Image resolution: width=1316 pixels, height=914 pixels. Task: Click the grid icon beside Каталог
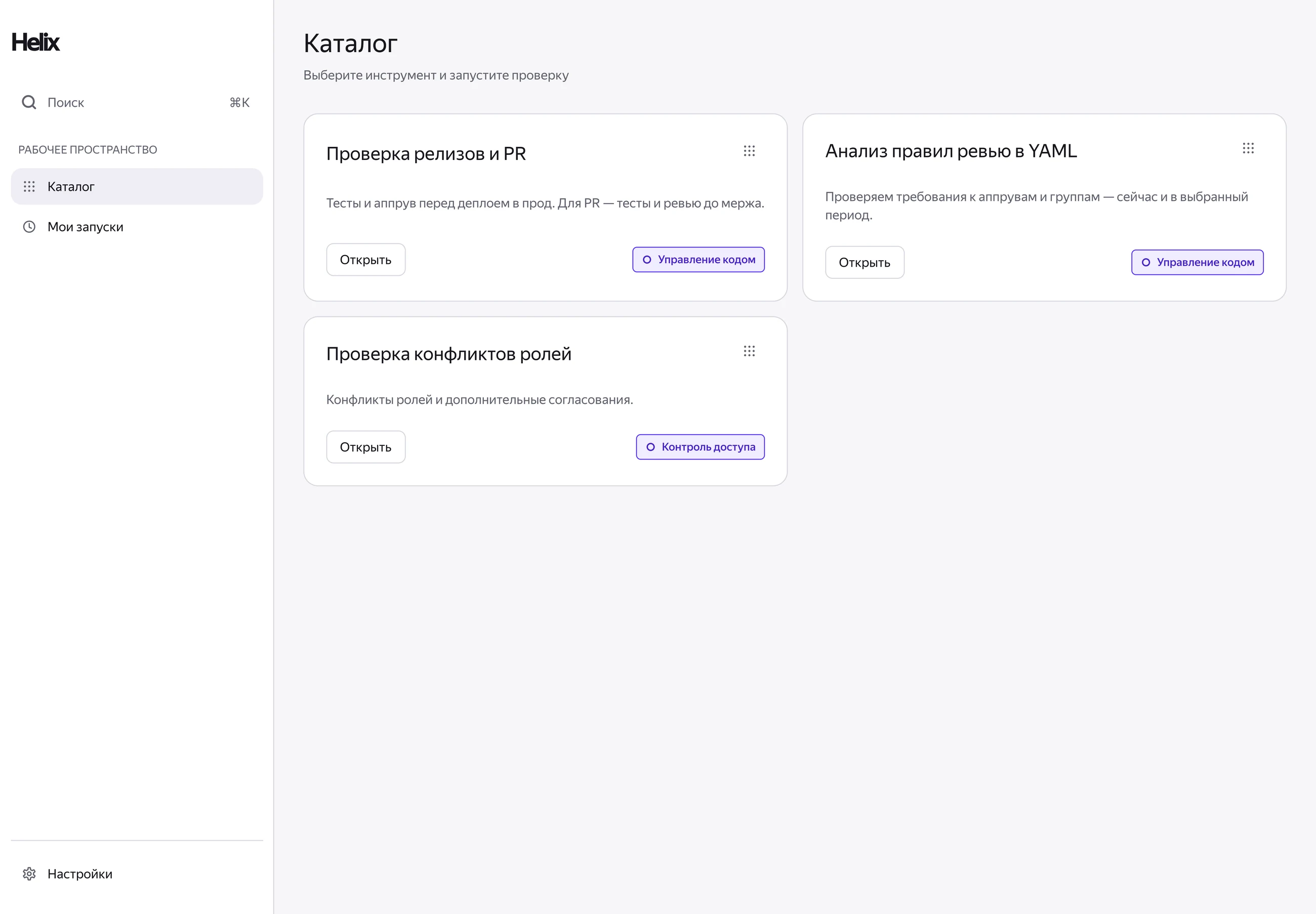coord(29,187)
